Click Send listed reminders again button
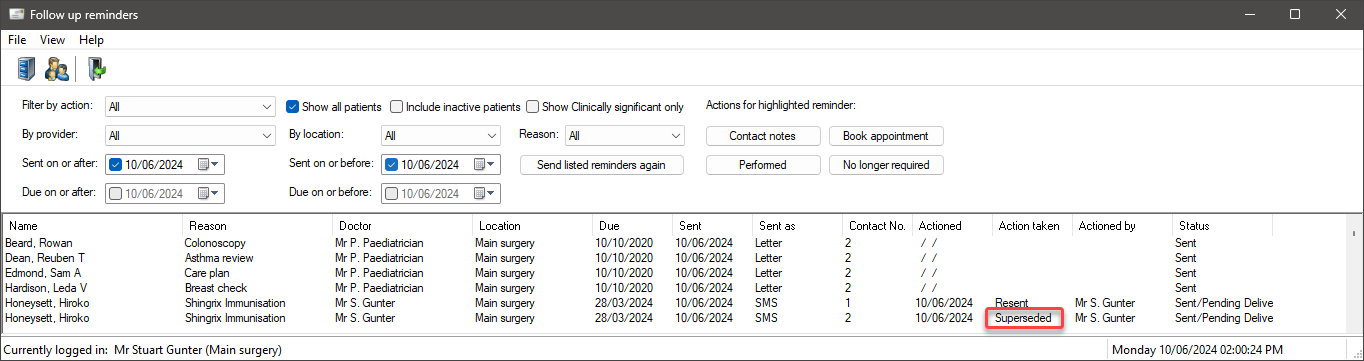This screenshot has width=1364, height=361. [x=602, y=165]
